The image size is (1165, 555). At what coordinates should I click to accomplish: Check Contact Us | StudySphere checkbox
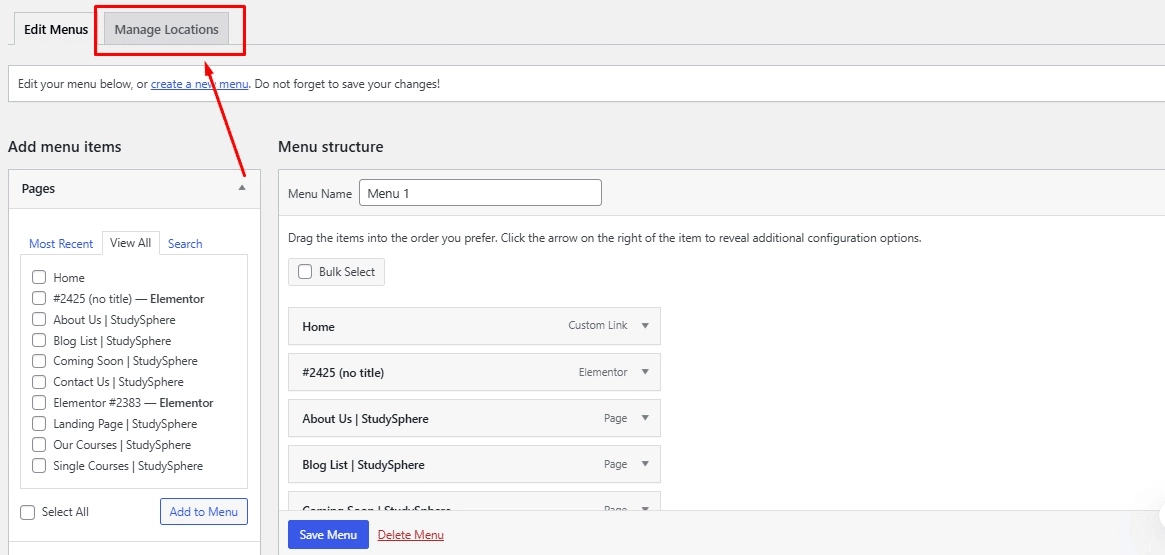point(39,382)
